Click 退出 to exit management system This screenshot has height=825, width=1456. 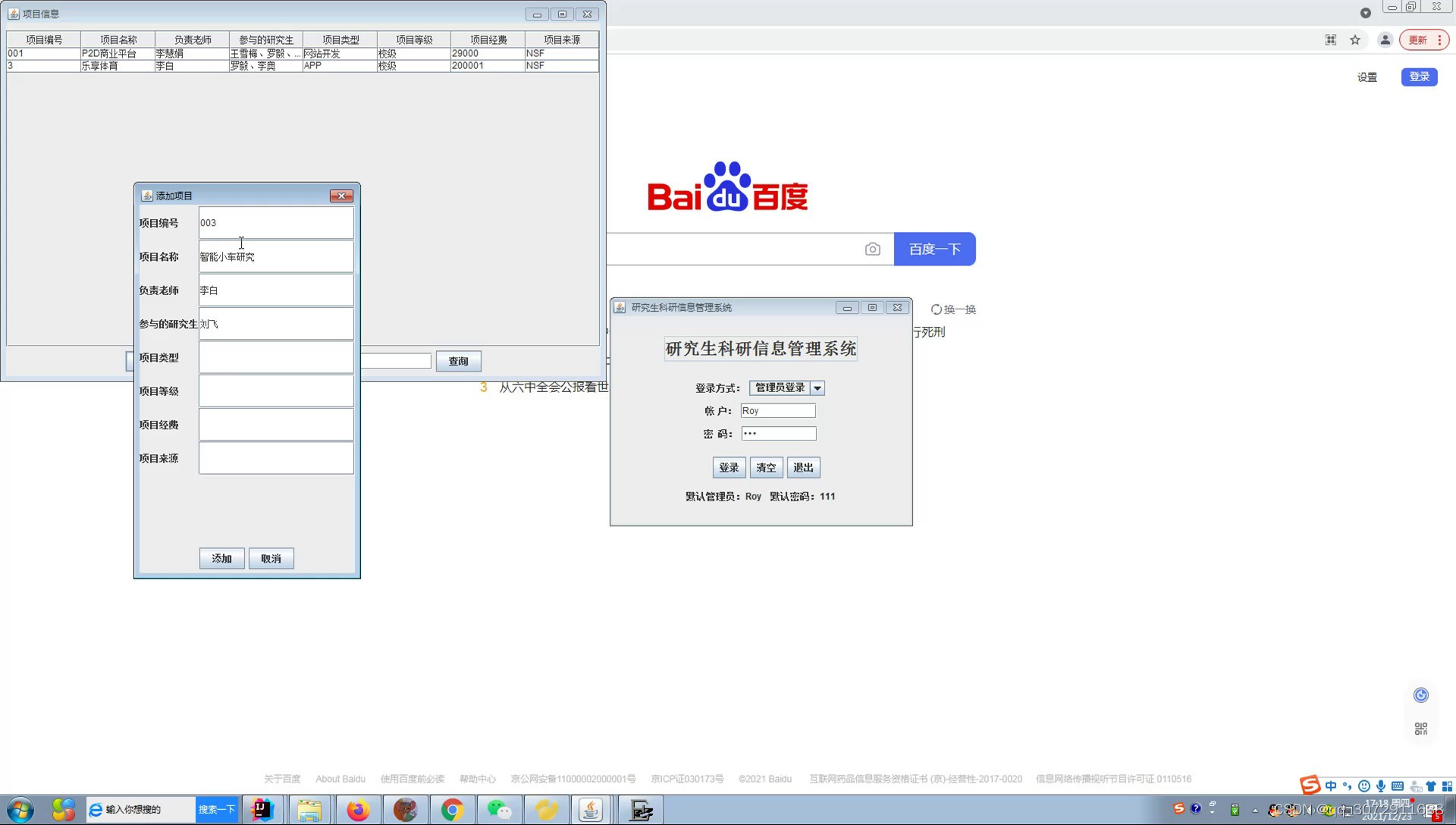point(803,467)
